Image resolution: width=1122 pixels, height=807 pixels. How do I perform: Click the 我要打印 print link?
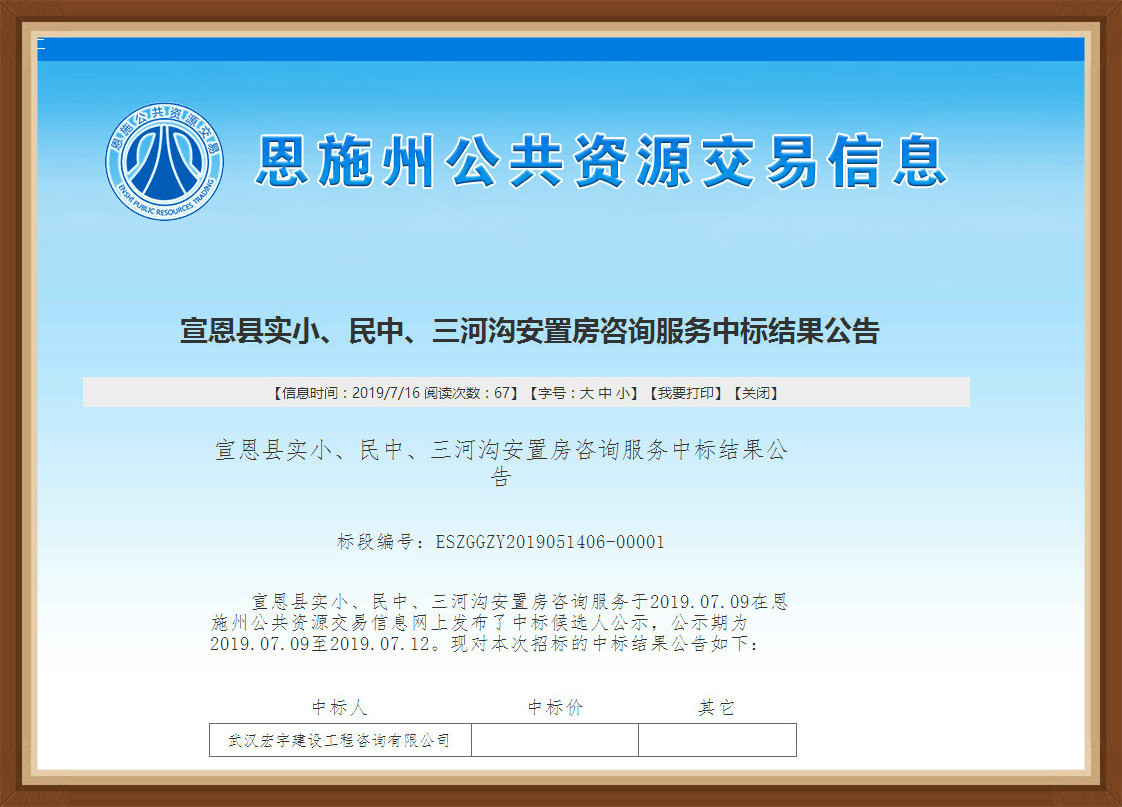click(686, 393)
